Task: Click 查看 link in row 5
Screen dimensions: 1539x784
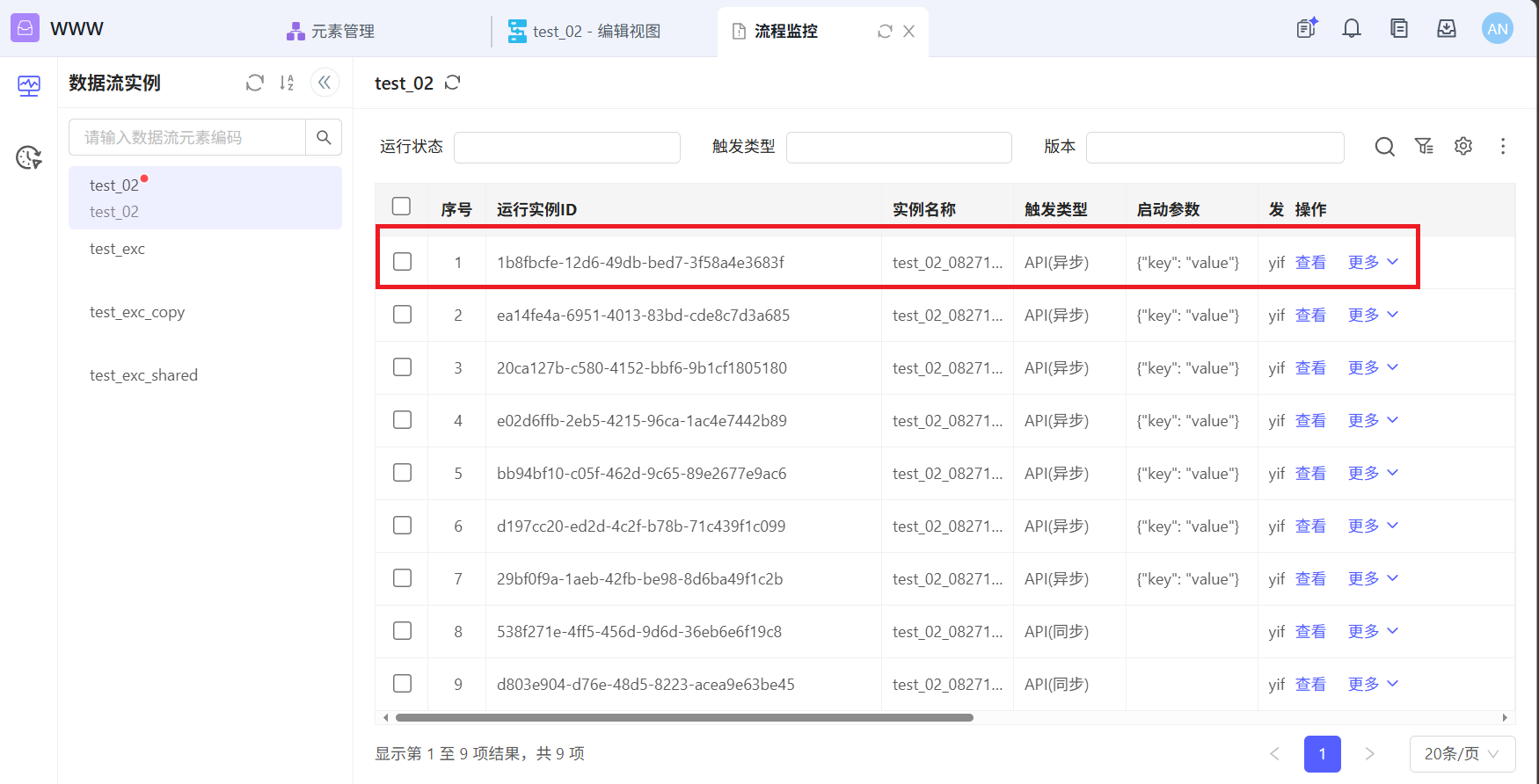Action: (x=1310, y=473)
